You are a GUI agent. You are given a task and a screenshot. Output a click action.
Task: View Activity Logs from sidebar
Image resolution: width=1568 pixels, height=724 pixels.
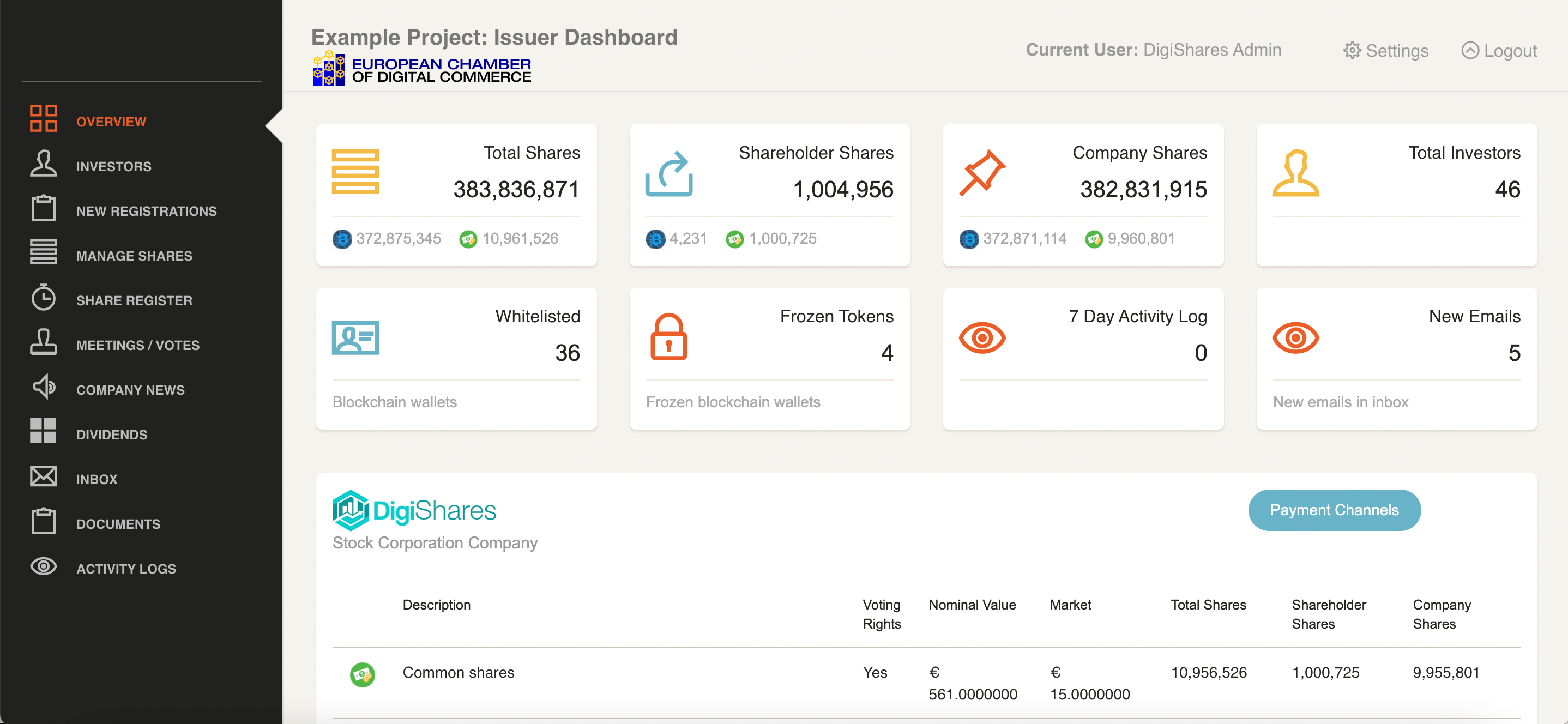pos(126,569)
